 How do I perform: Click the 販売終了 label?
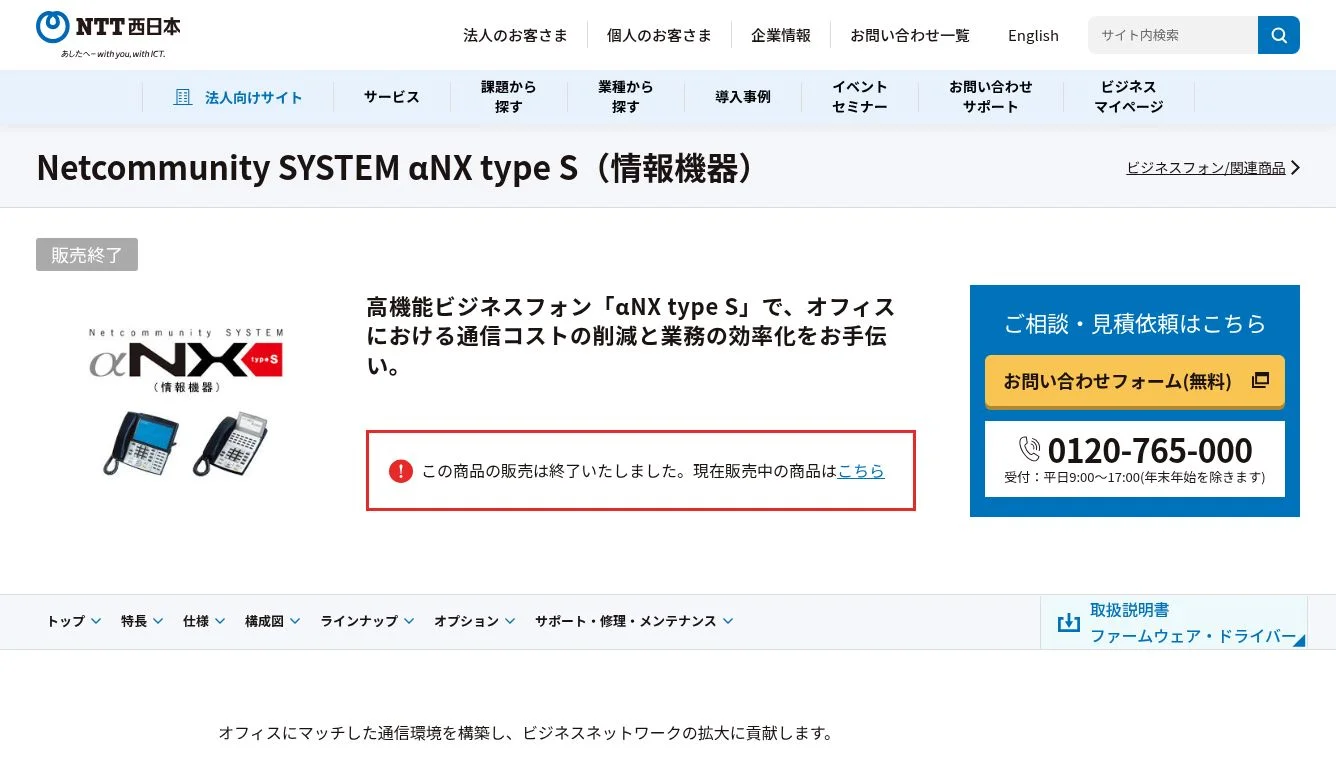(x=87, y=255)
